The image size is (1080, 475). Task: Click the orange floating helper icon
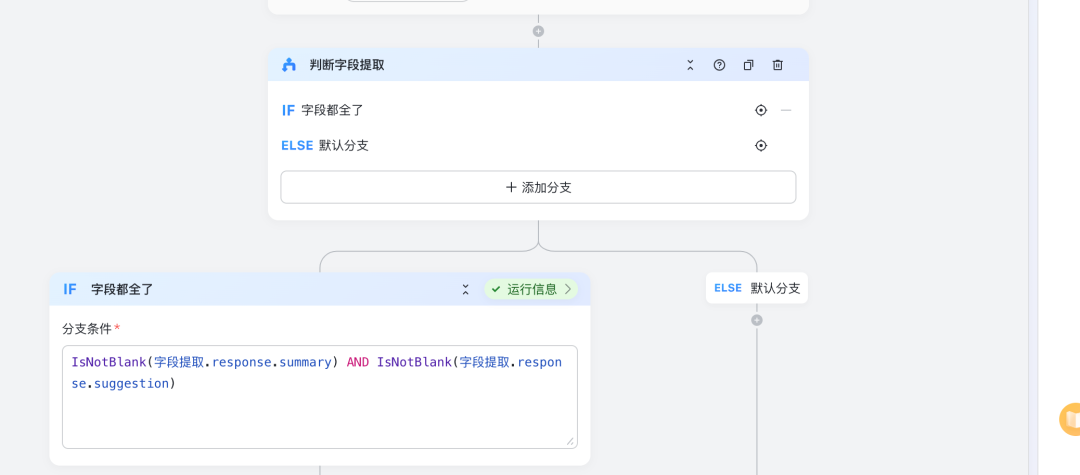click(1070, 419)
